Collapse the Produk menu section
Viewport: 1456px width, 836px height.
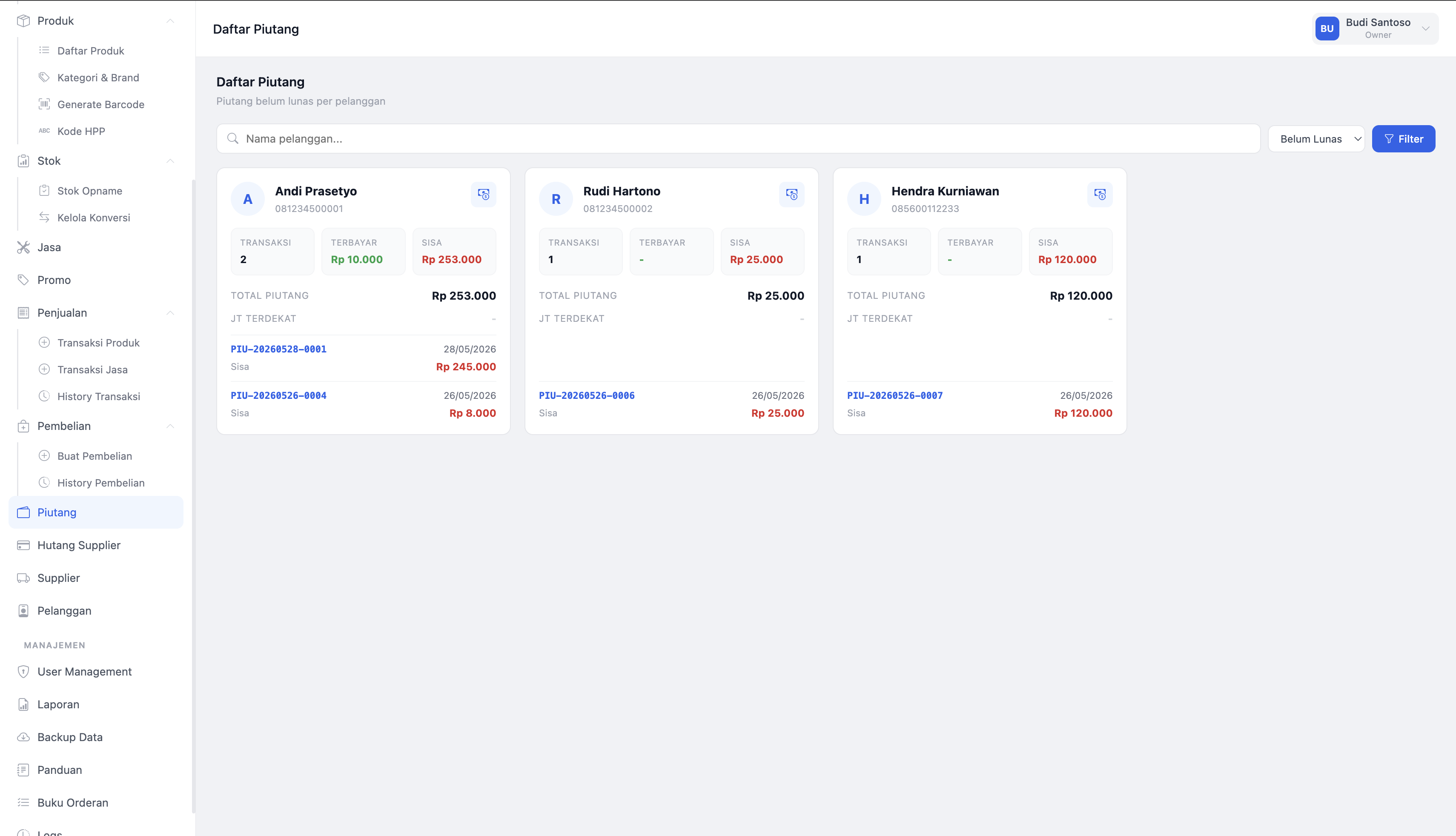click(170, 21)
